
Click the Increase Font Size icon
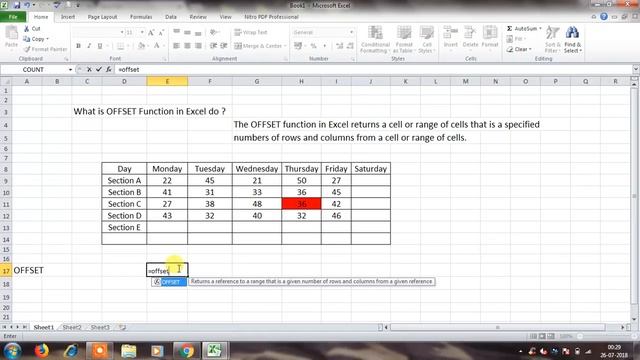151,33
